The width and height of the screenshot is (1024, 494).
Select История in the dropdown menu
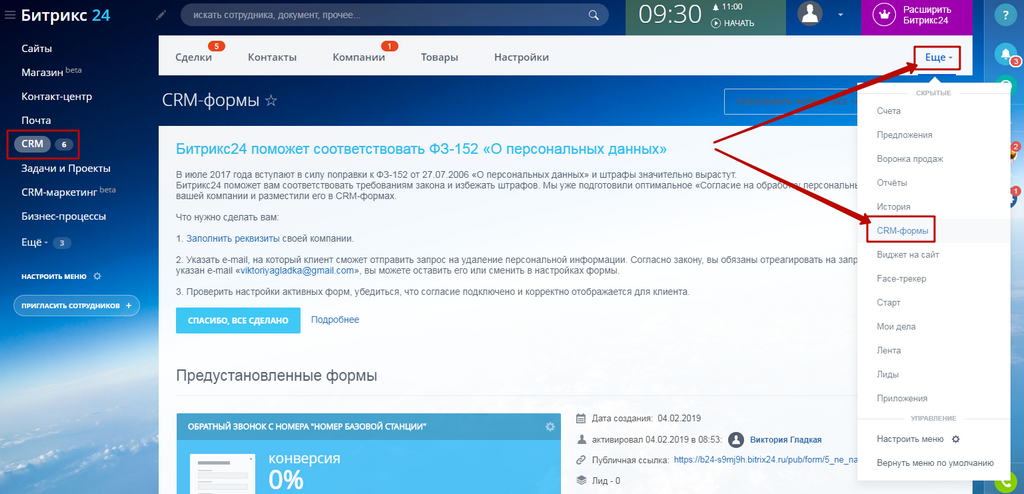893,206
